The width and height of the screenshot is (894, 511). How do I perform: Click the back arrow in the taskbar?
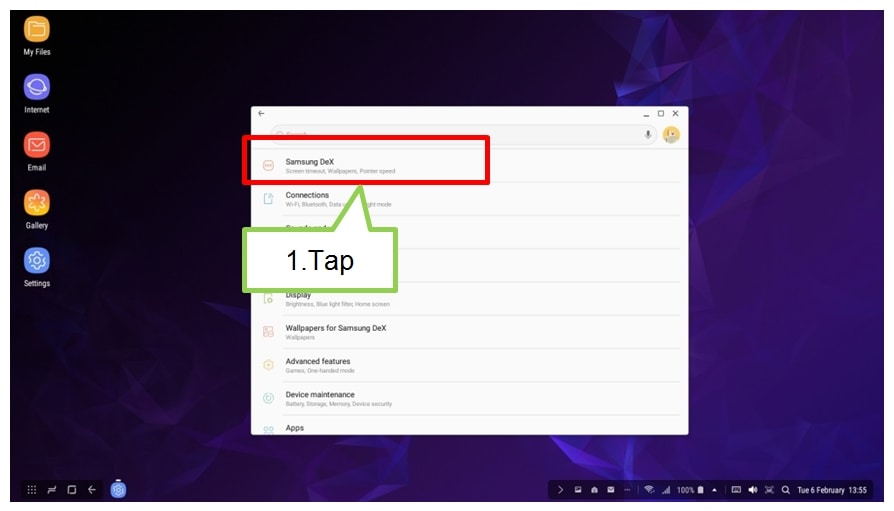92,489
